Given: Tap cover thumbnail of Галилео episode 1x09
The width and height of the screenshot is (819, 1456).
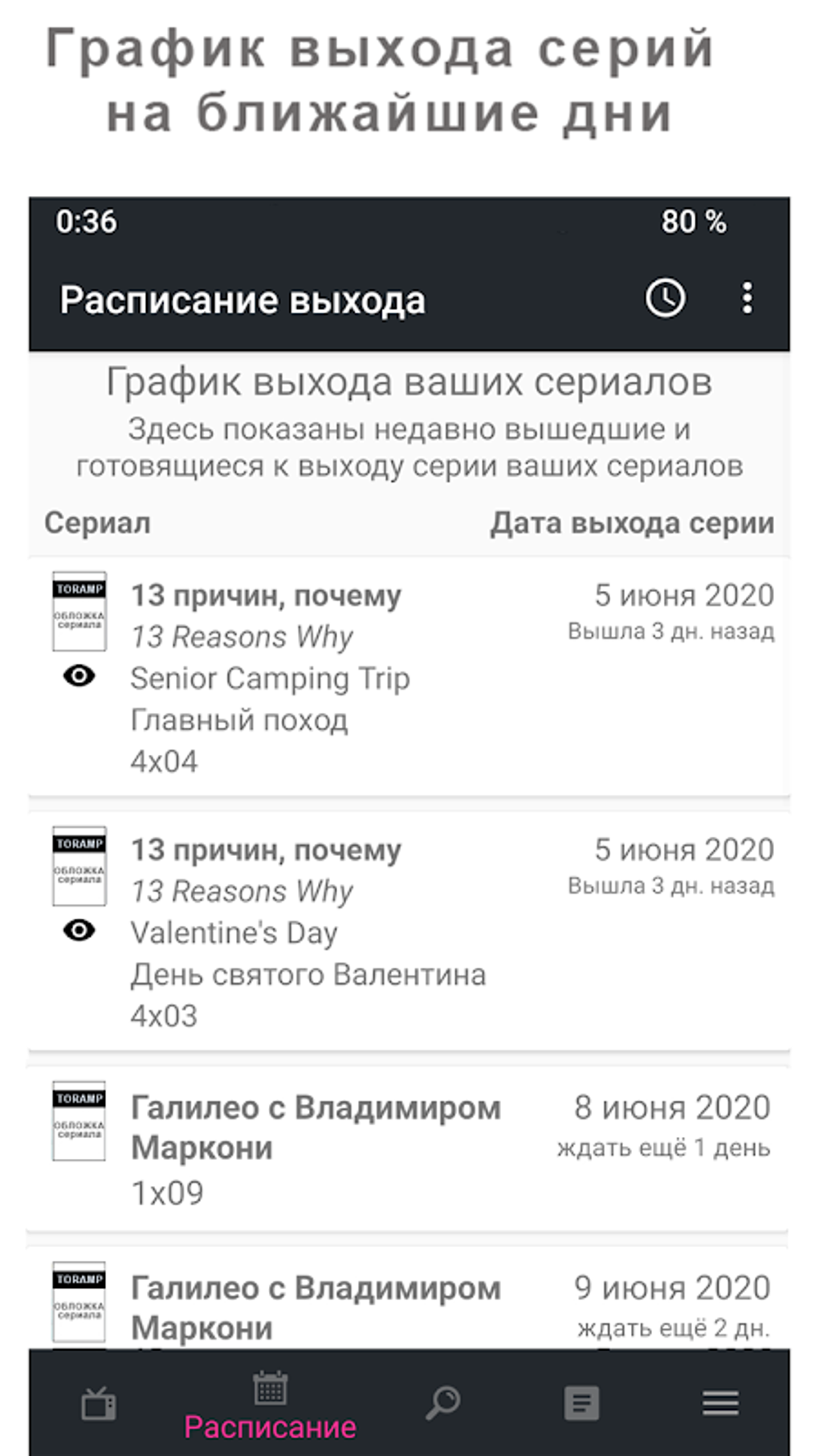Looking at the screenshot, I should pos(79,1120).
